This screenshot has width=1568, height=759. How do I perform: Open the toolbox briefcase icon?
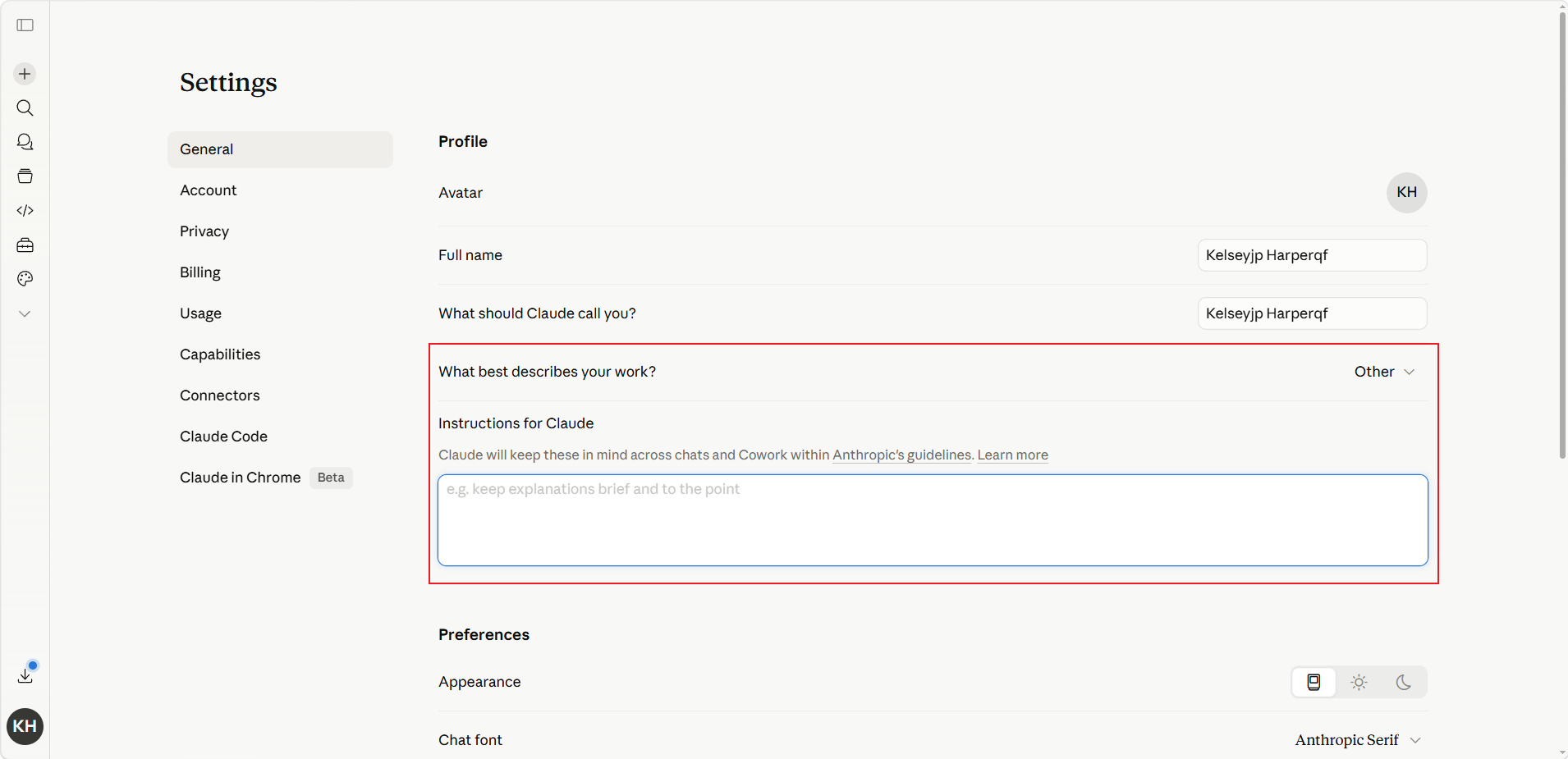pos(25,245)
